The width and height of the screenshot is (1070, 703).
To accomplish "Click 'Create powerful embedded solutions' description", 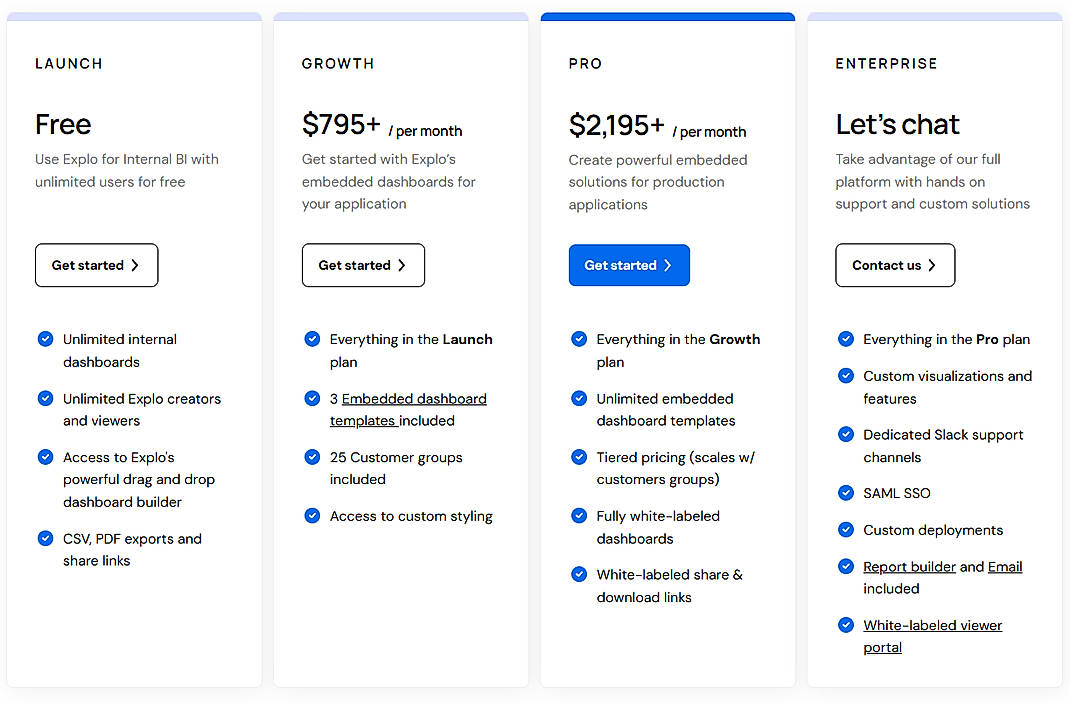I will click(x=658, y=182).
